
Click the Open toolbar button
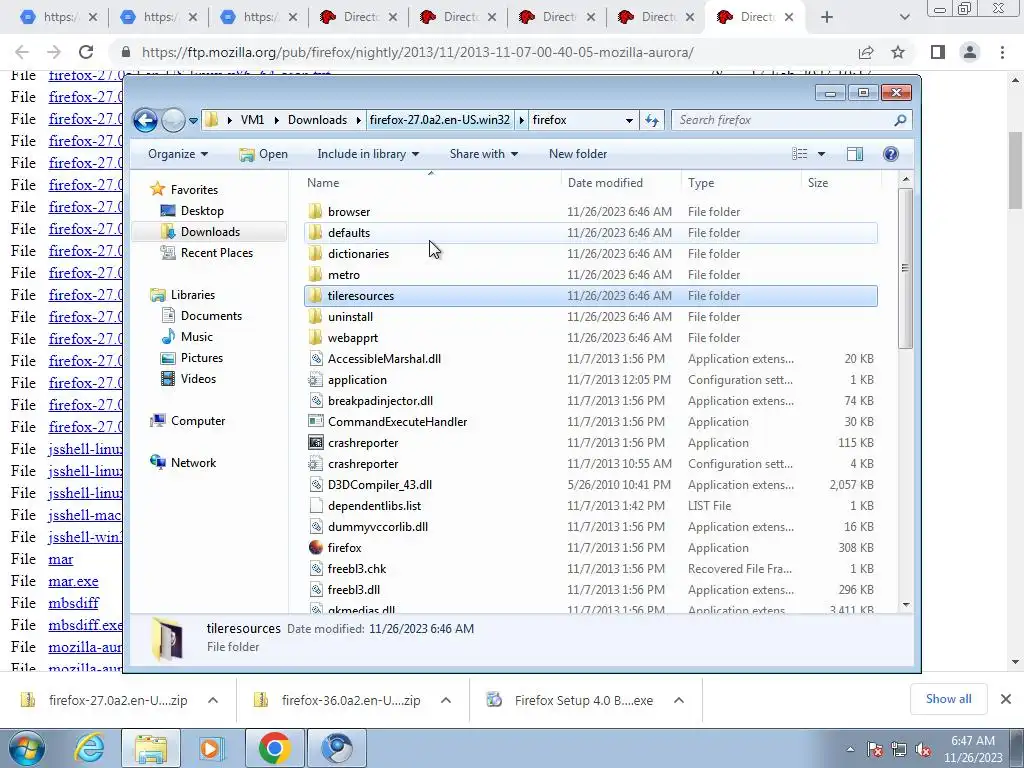tap(264, 154)
